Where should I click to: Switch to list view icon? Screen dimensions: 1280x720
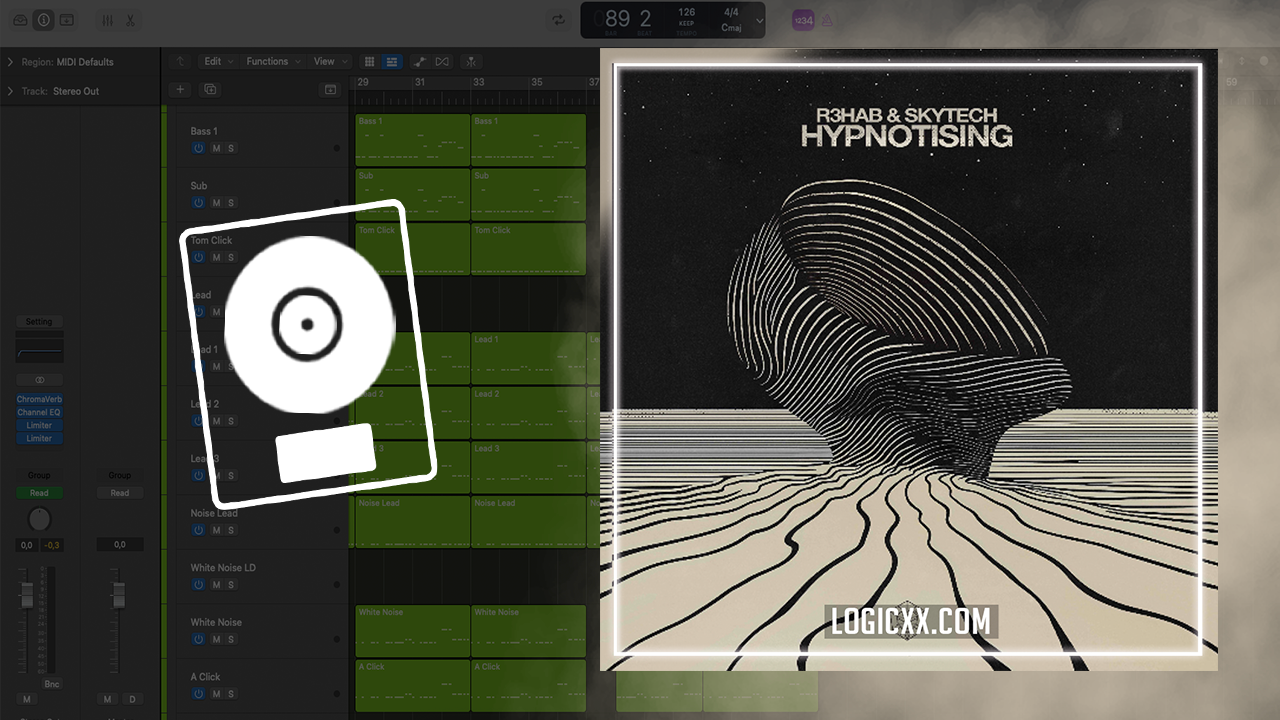(392, 61)
